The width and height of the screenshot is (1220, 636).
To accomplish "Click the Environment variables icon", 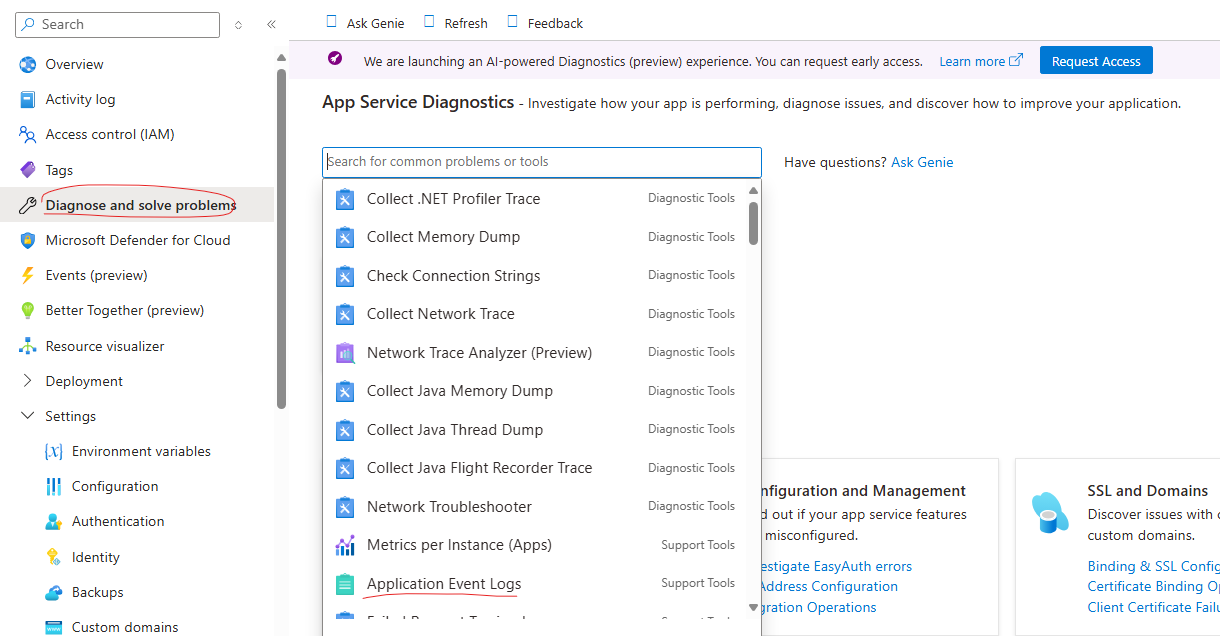I will pos(54,452).
